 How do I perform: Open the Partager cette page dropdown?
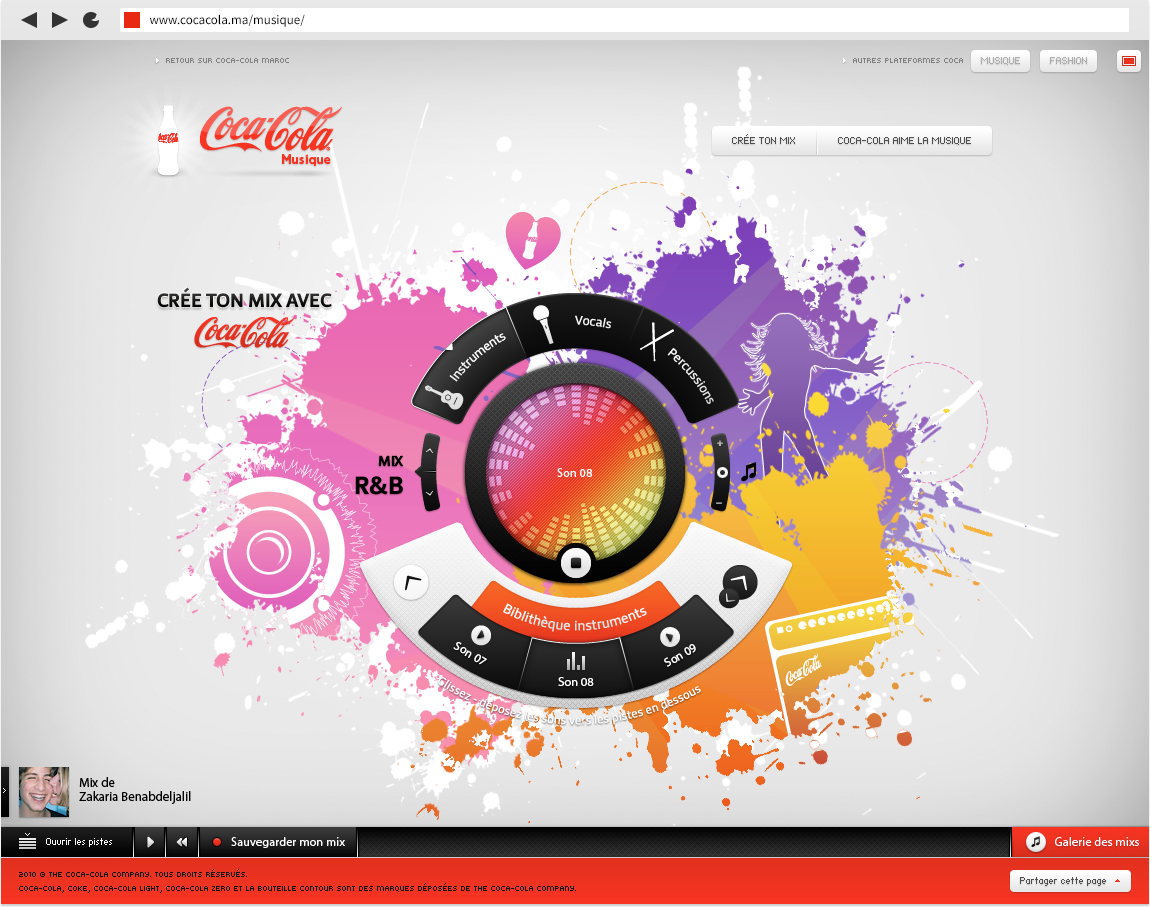(1070, 881)
